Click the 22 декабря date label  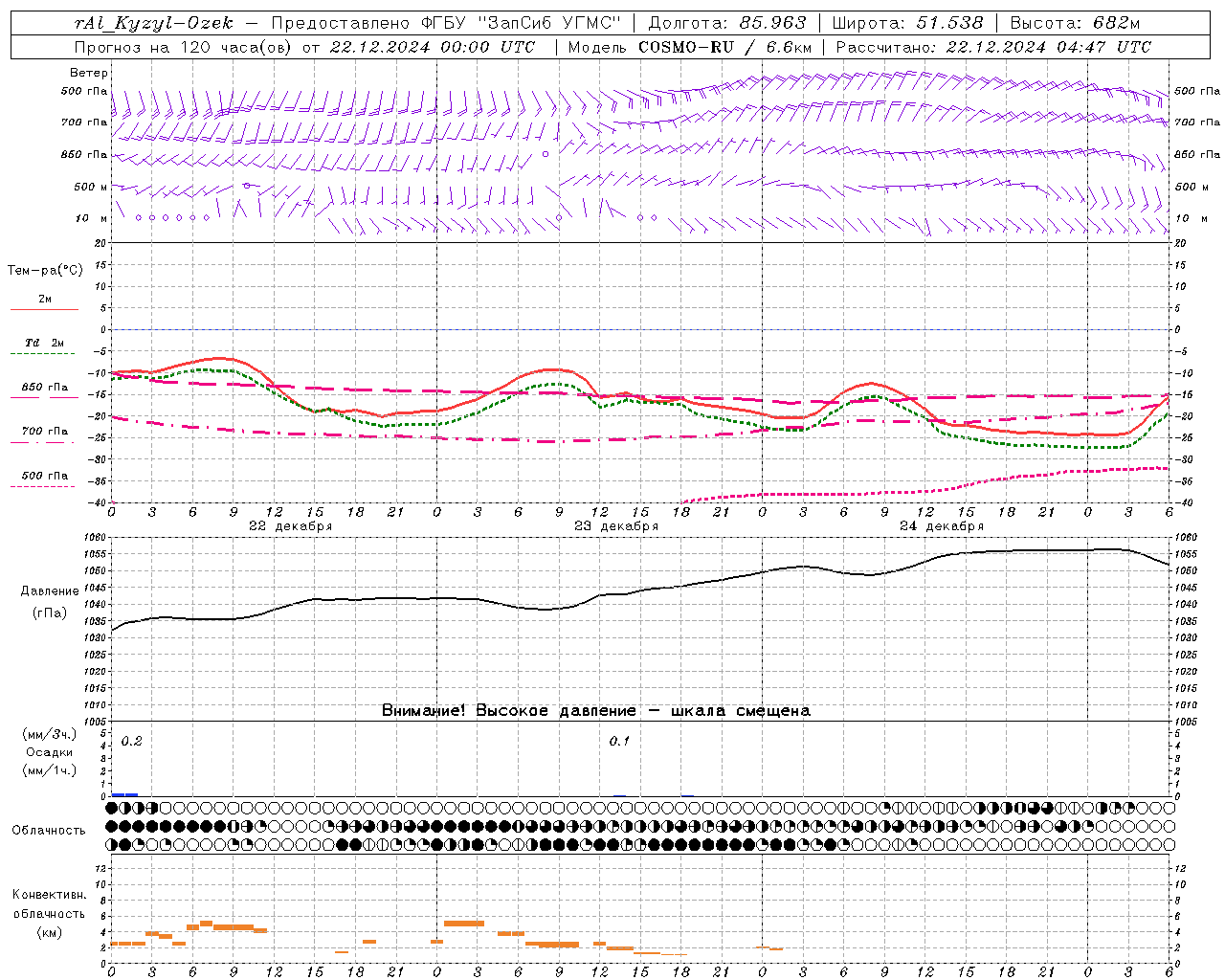pos(291,526)
